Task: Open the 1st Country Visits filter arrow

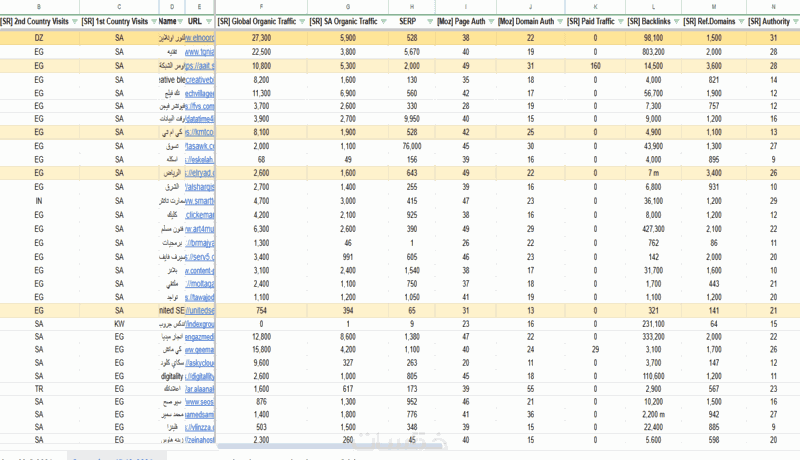Action: point(152,21)
